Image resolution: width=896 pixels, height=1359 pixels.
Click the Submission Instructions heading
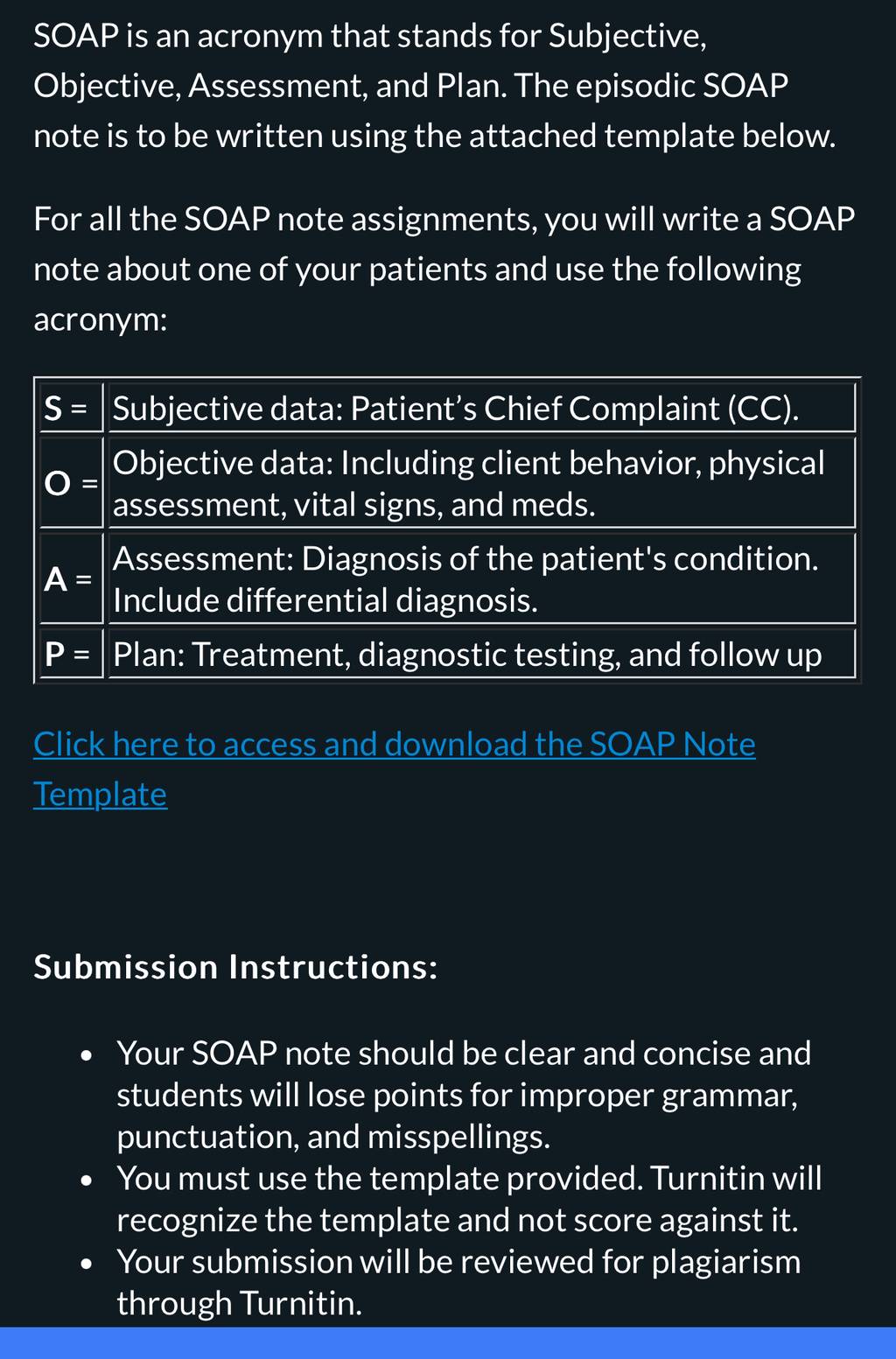point(235,967)
